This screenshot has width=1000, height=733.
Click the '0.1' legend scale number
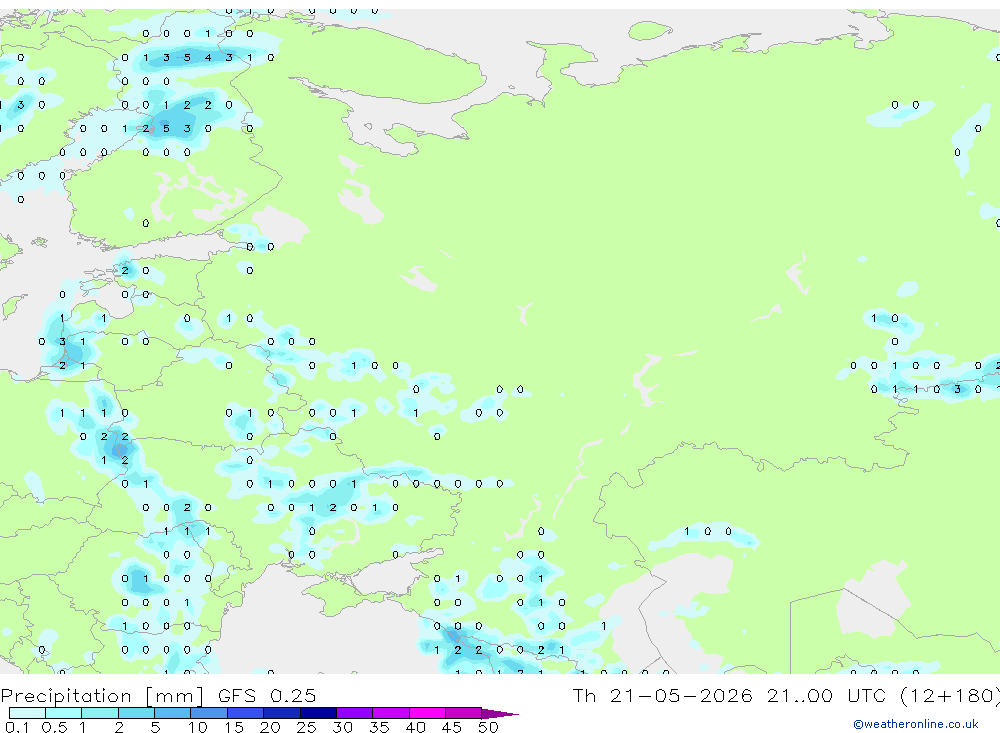point(17,727)
